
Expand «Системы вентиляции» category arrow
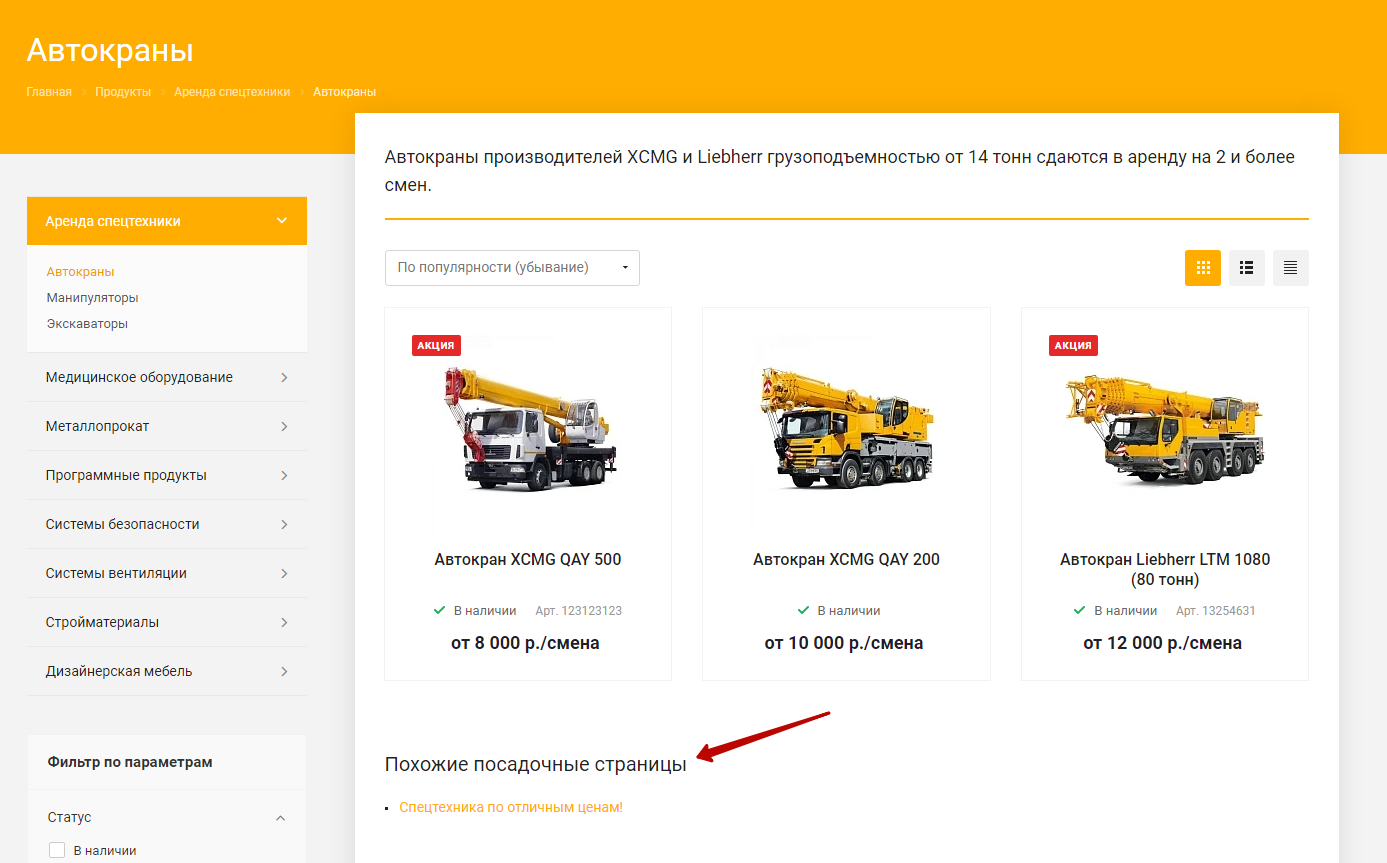click(284, 573)
